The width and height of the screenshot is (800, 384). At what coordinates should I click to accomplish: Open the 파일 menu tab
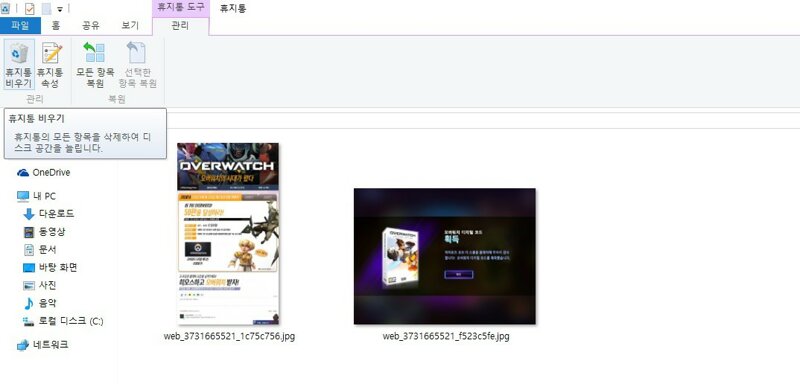(x=20, y=25)
